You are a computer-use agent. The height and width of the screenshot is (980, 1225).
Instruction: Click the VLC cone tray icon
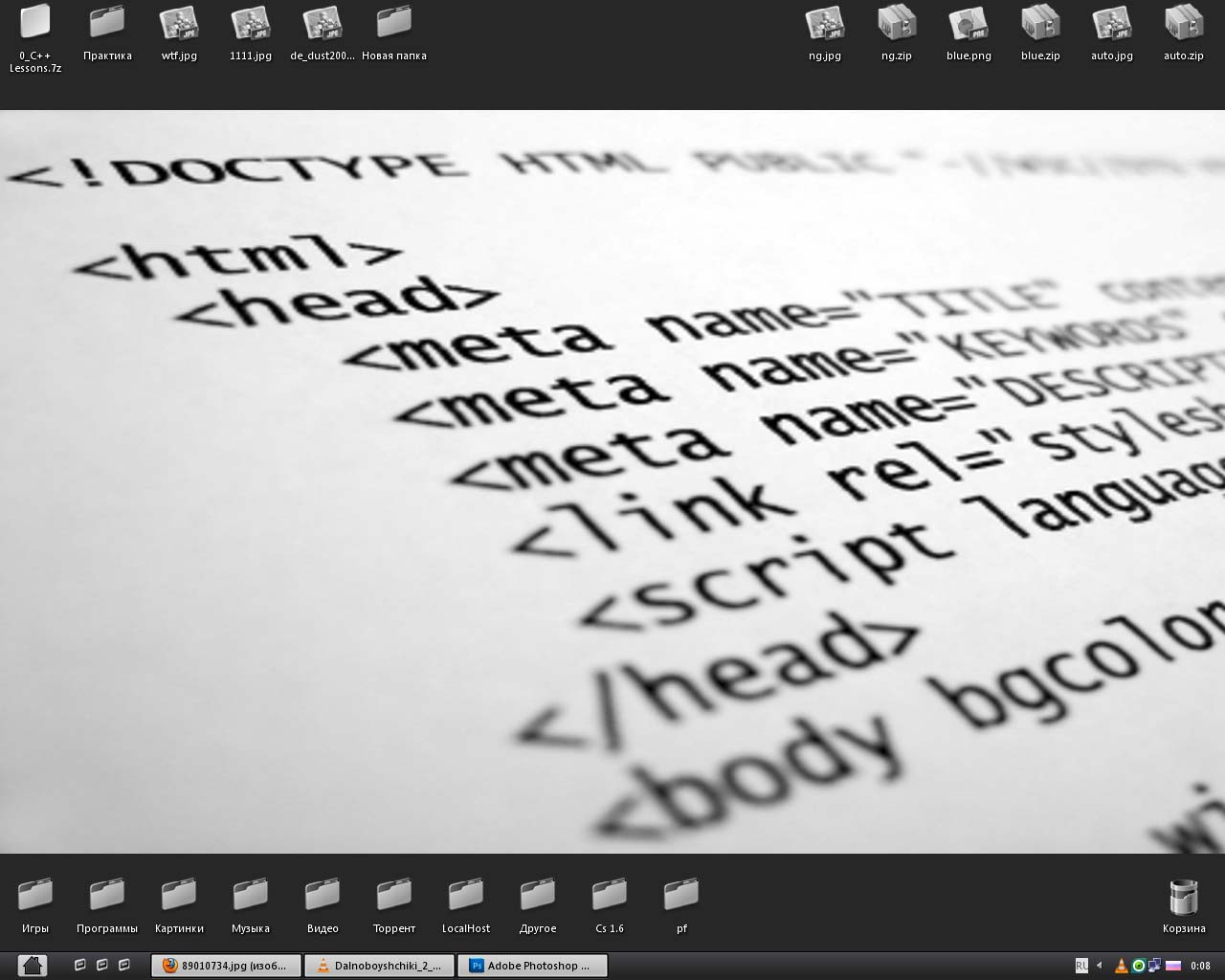tap(1122, 966)
